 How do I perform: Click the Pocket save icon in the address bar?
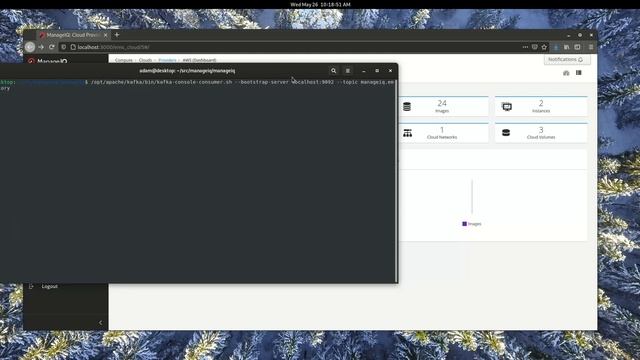click(x=535, y=47)
